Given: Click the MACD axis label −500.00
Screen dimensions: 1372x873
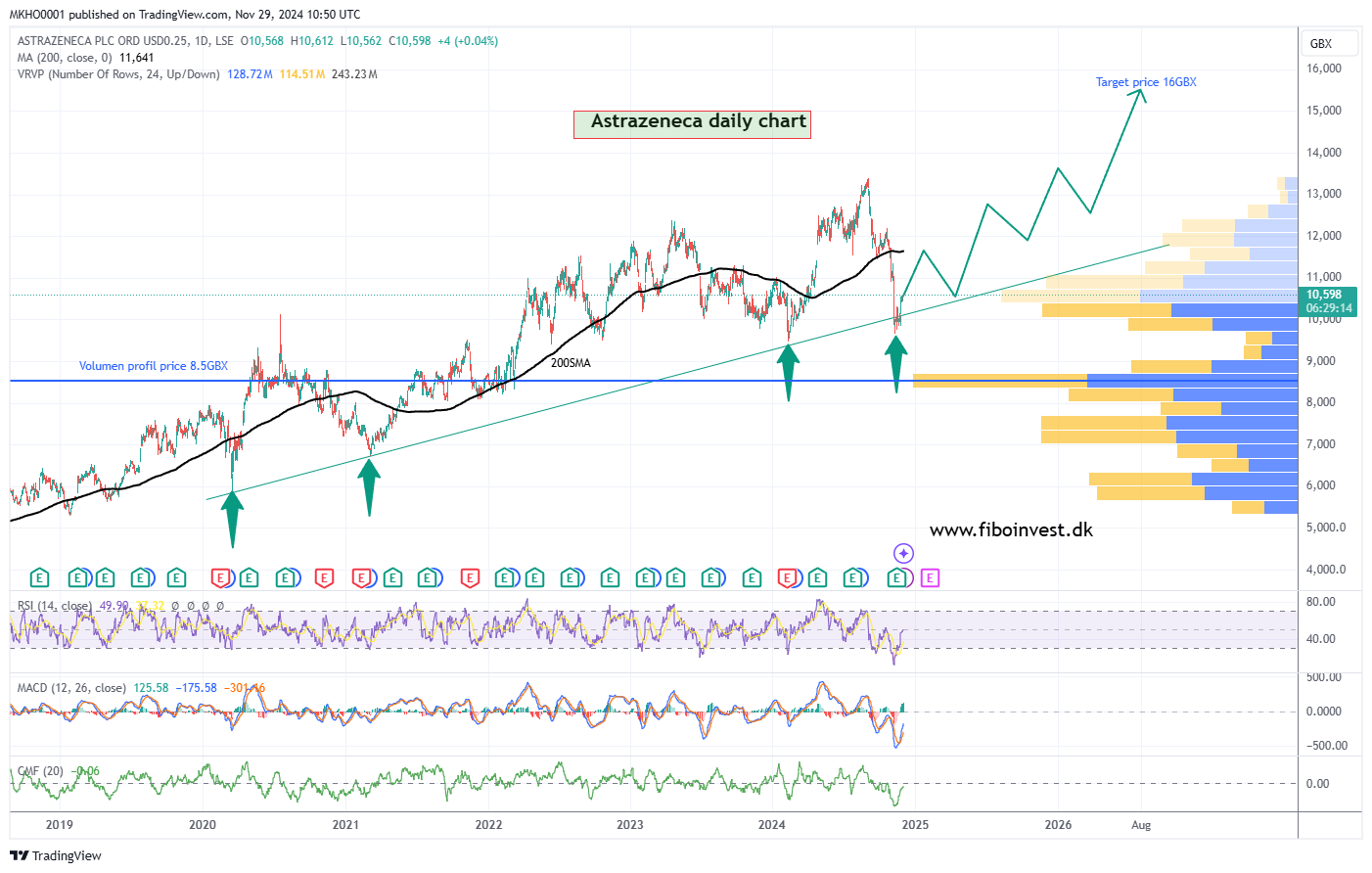Looking at the screenshot, I should tap(1327, 746).
